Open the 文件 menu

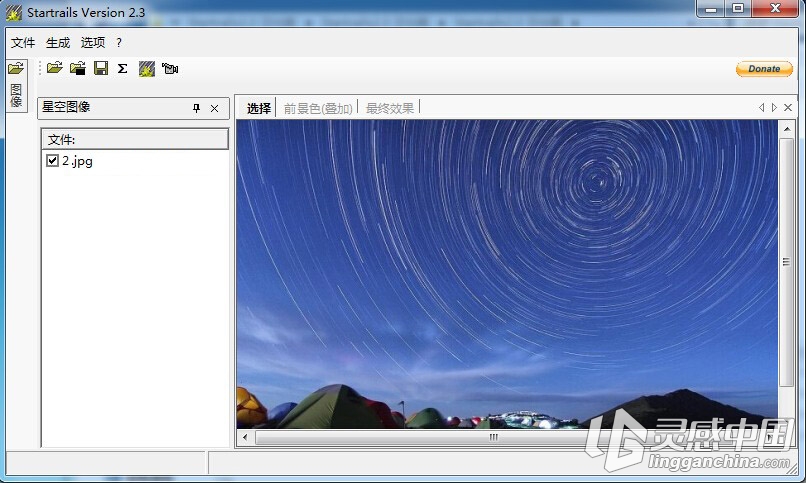click(23, 43)
